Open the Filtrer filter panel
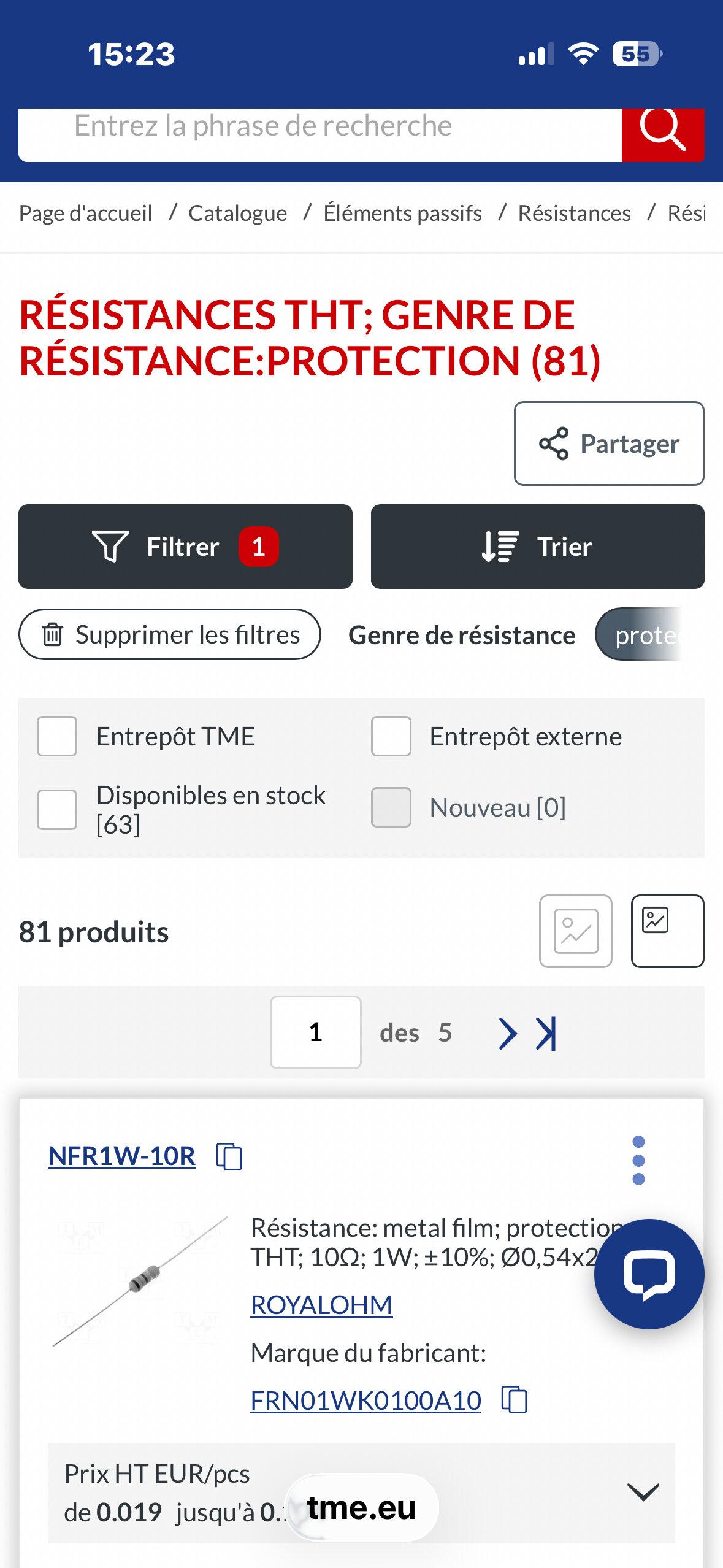Viewport: 723px width, 1568px height. tap(185, 547)
